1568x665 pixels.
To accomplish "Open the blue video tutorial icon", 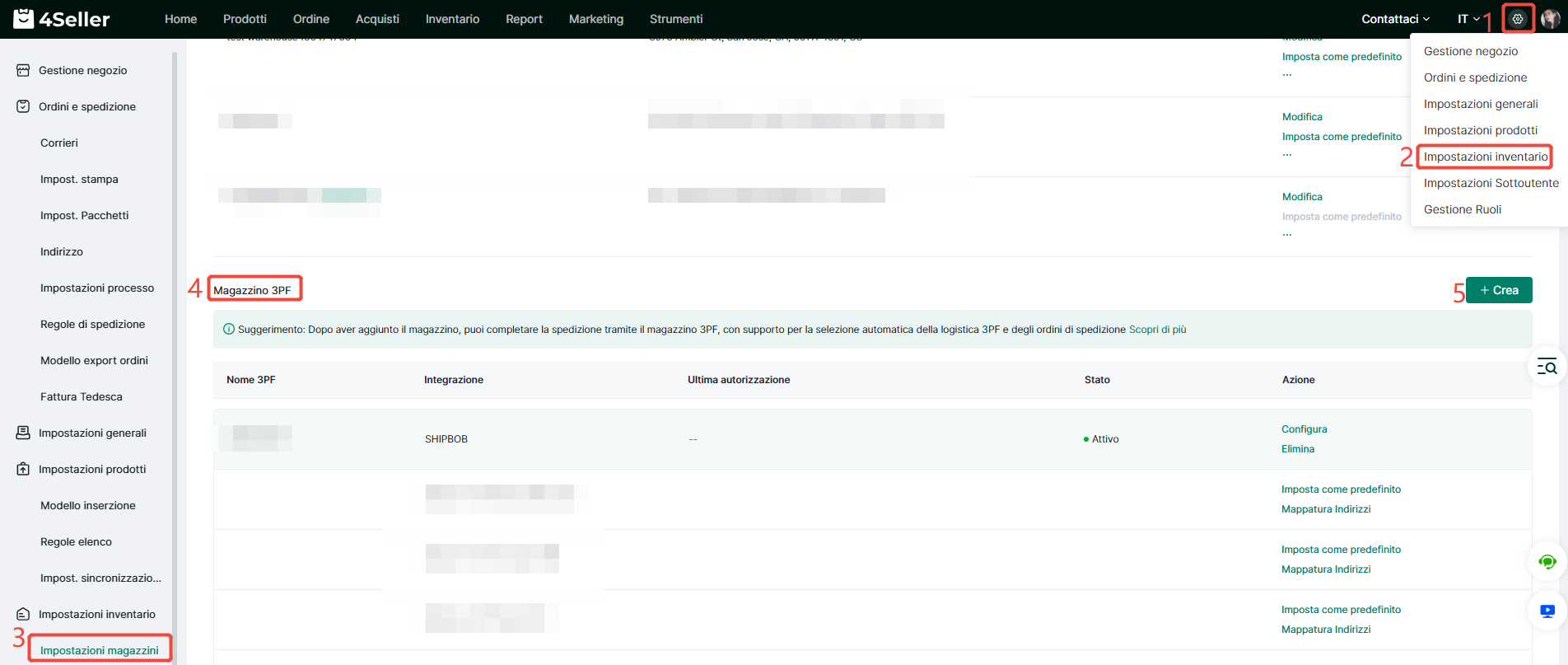I will point(1547,611).
